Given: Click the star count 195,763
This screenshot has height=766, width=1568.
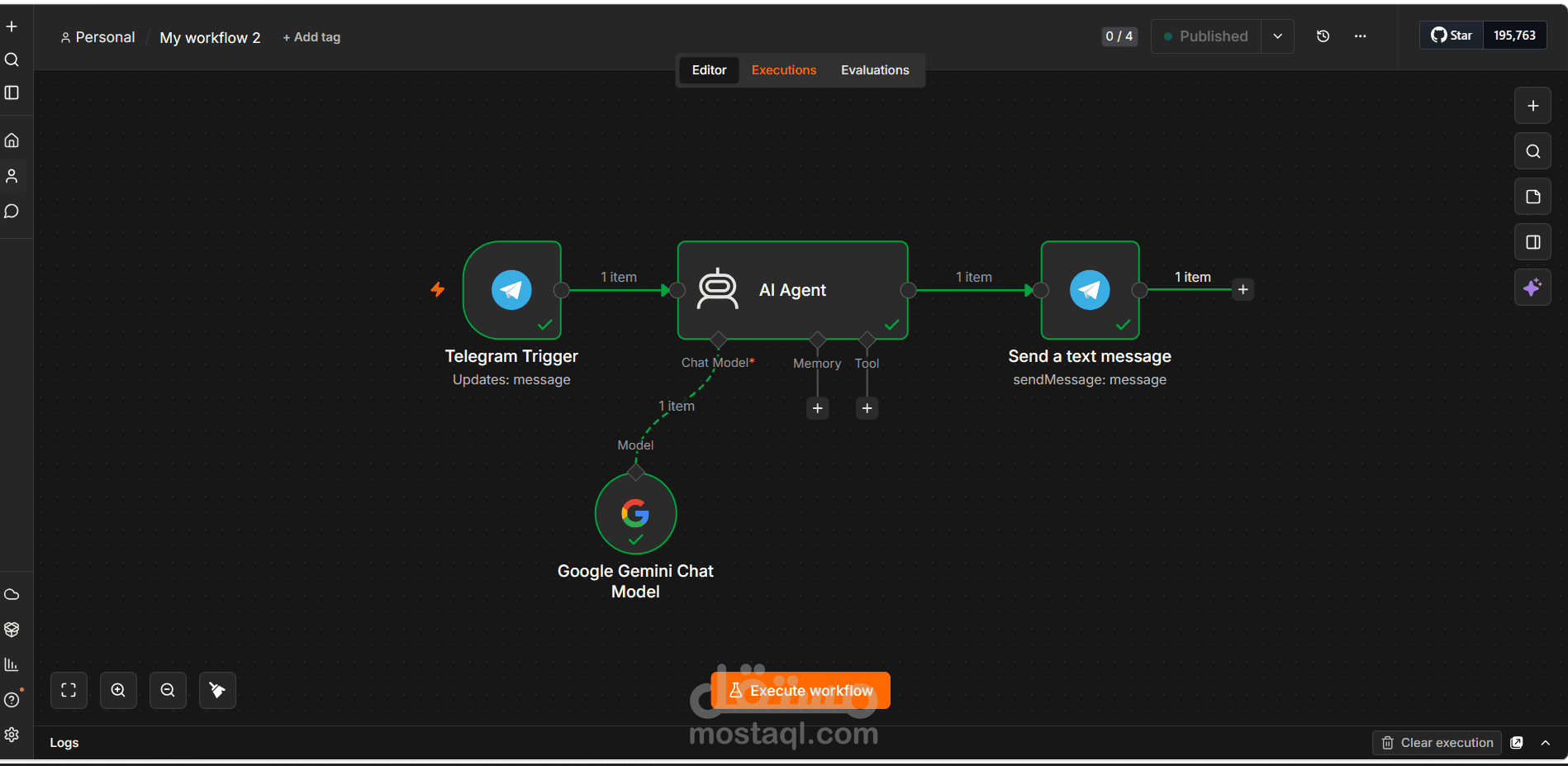Looking at the screenshot, I should click(1514, 36).
